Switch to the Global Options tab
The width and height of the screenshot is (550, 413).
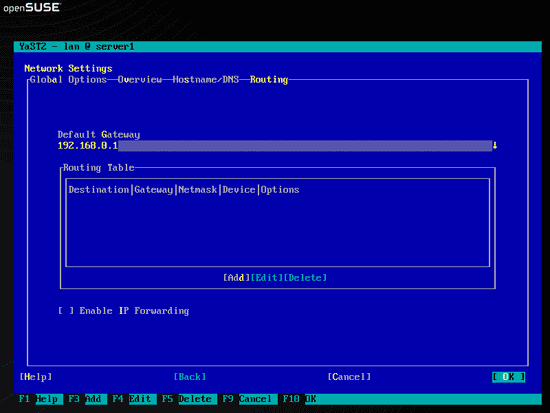click(68, 80)
